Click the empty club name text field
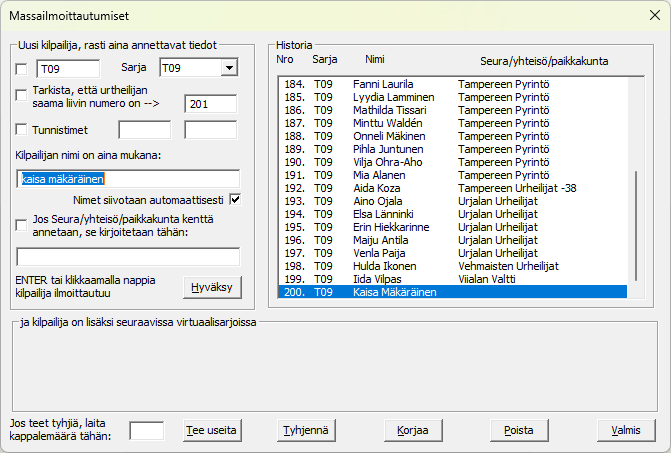671x453 pixels. coord(128,257)
